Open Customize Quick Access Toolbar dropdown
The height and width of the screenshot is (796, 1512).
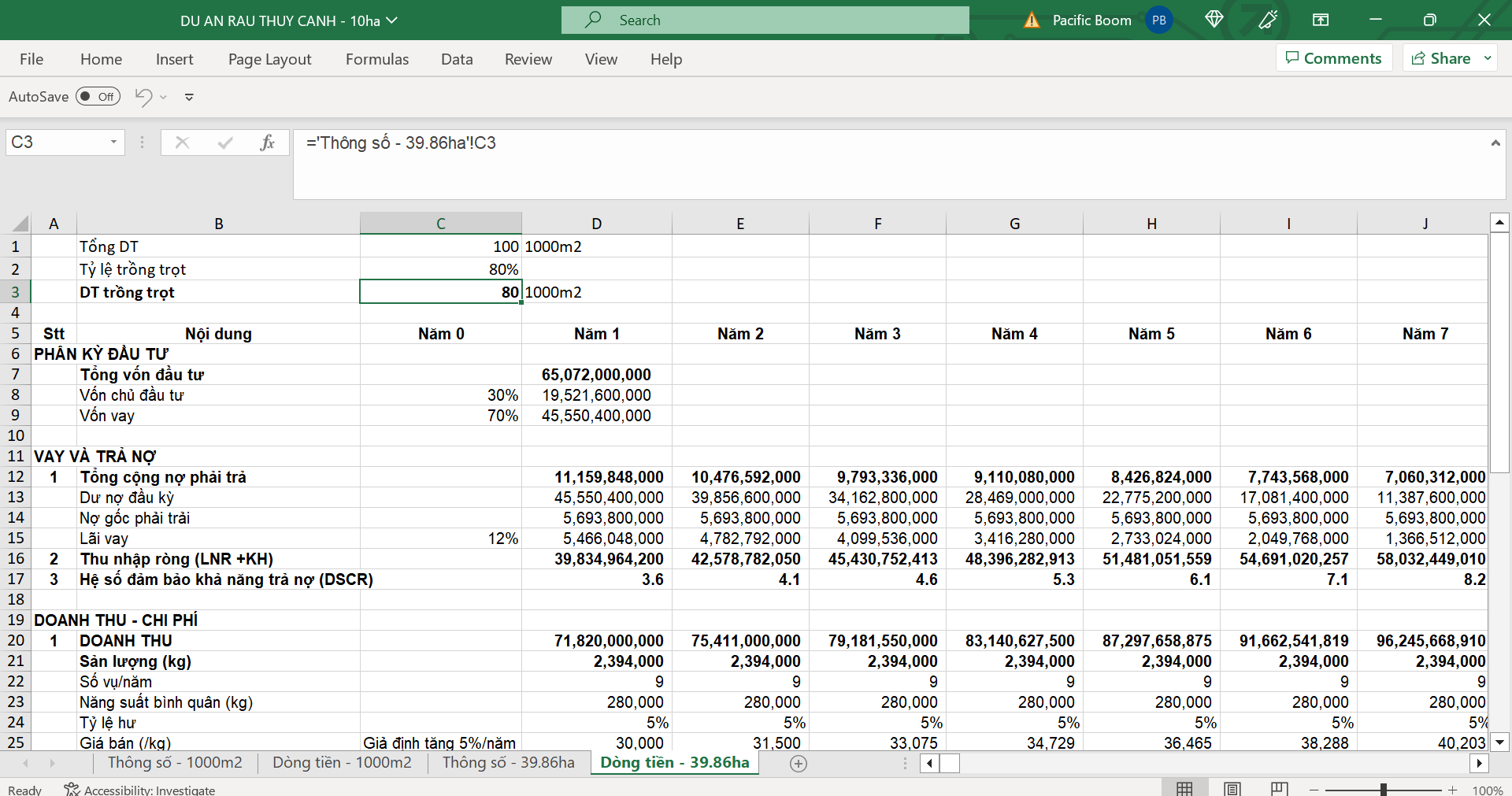(189, 97)
